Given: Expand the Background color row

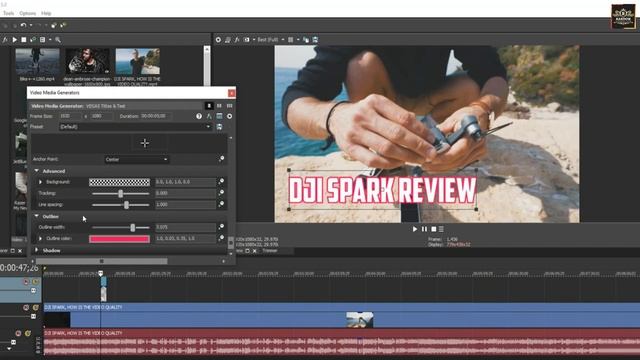Looking at the screenshot, I should 40,182.
